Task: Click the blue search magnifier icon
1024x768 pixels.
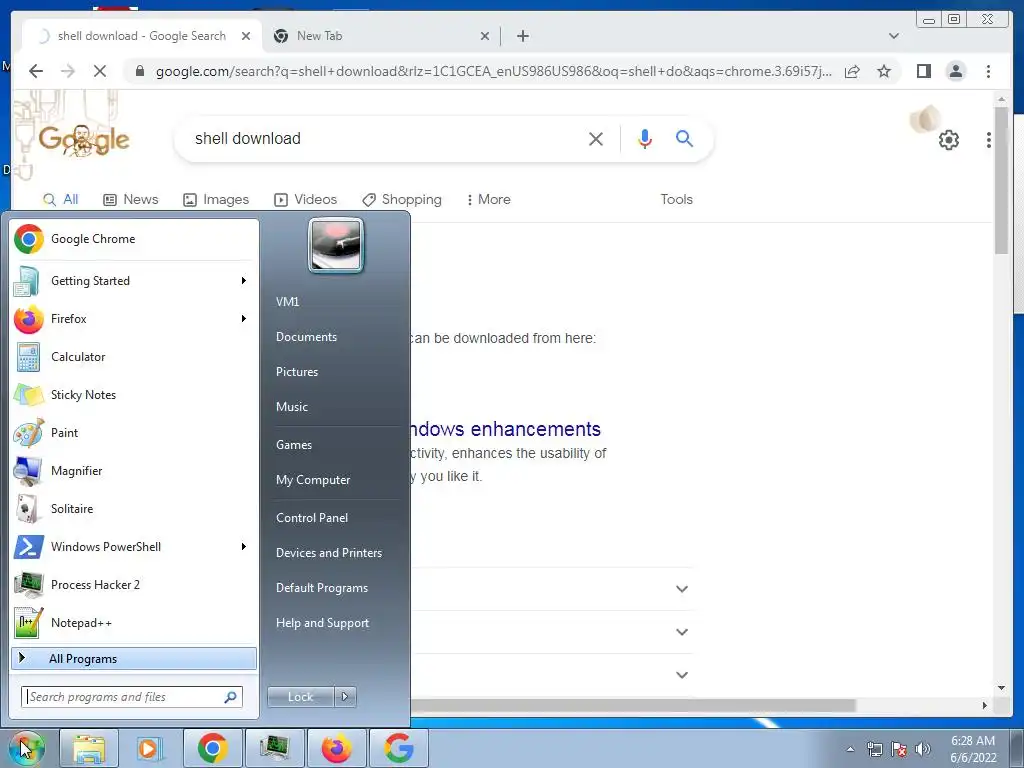Action: pyautogui.click(x=684, y=138)
